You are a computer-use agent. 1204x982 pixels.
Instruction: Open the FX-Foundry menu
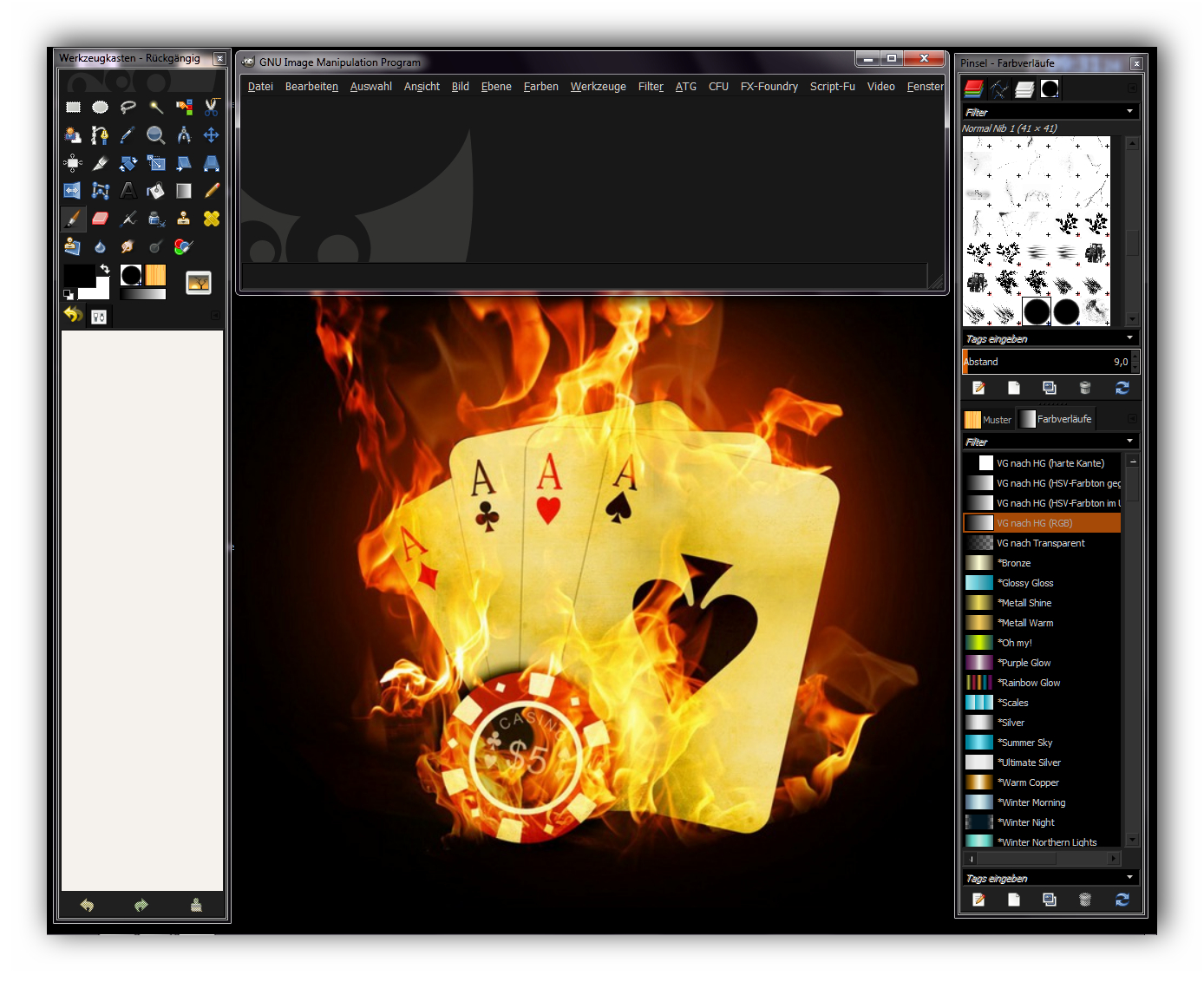click(769, 87)
